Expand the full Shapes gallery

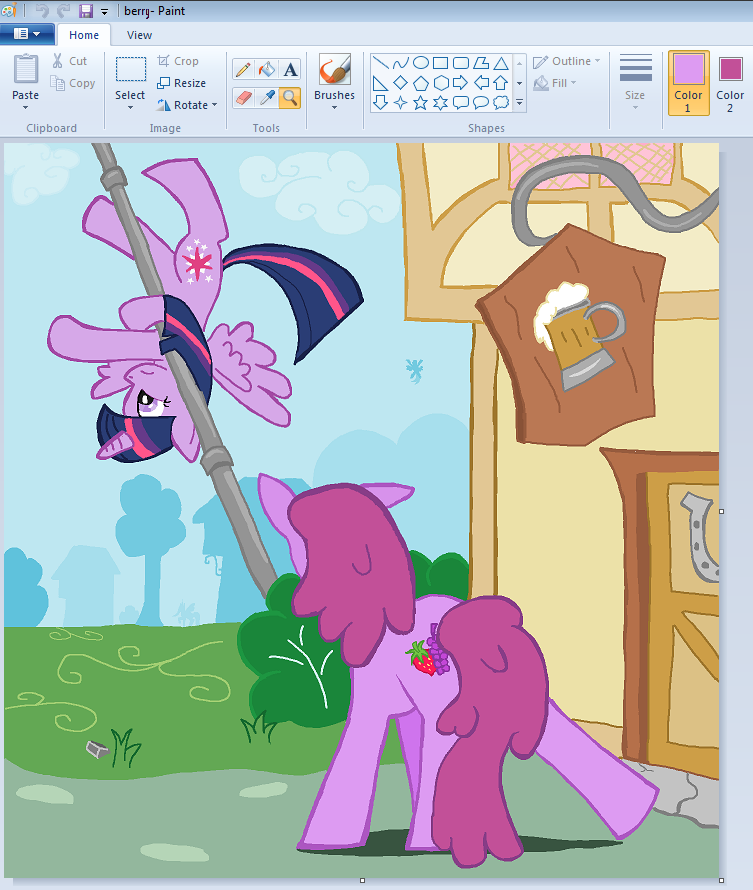click(x=519, y=103)
